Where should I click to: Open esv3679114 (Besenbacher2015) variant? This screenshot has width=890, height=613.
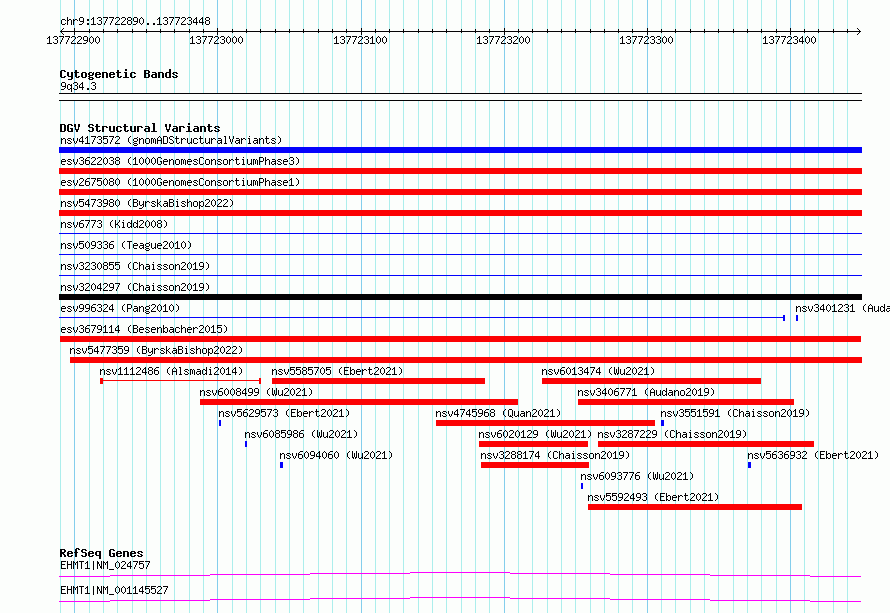point(144,329)
